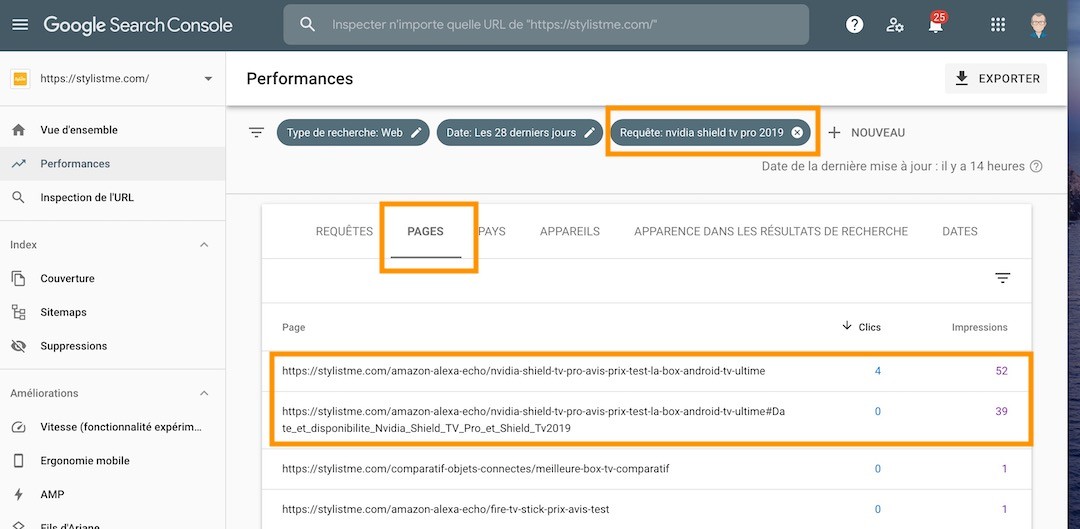Open Vitesse (fonctionnalité expérim... report
This screenshot has height=529, width=1080.
pos(112,427)
